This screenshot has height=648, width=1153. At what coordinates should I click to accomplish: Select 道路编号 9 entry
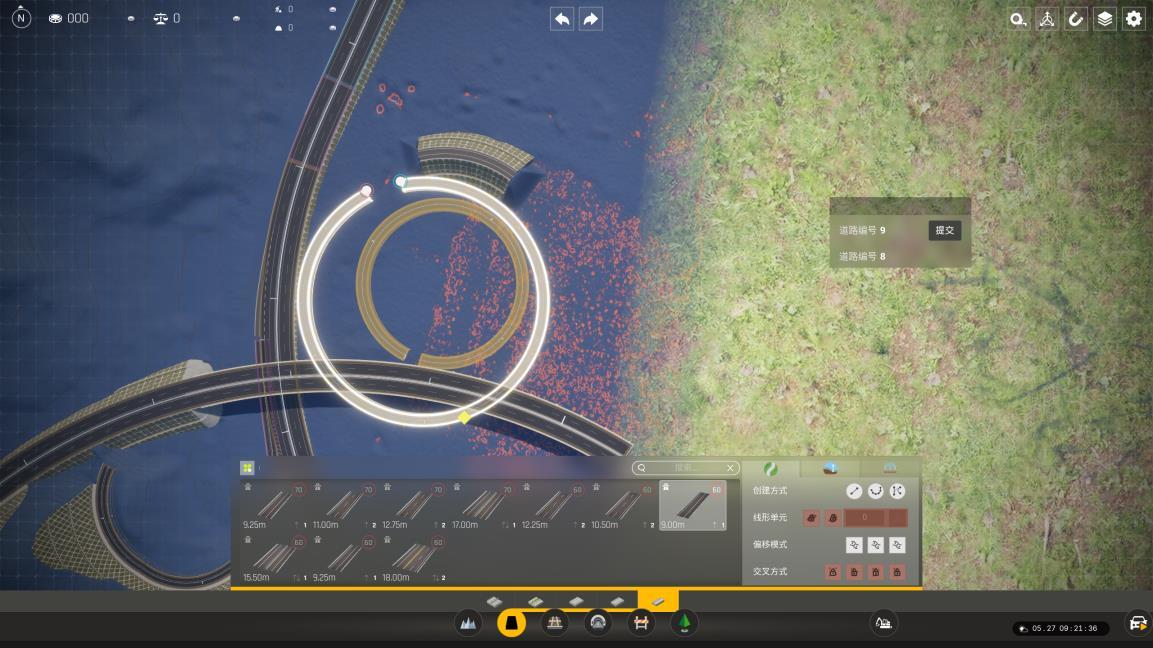point(863,230)
